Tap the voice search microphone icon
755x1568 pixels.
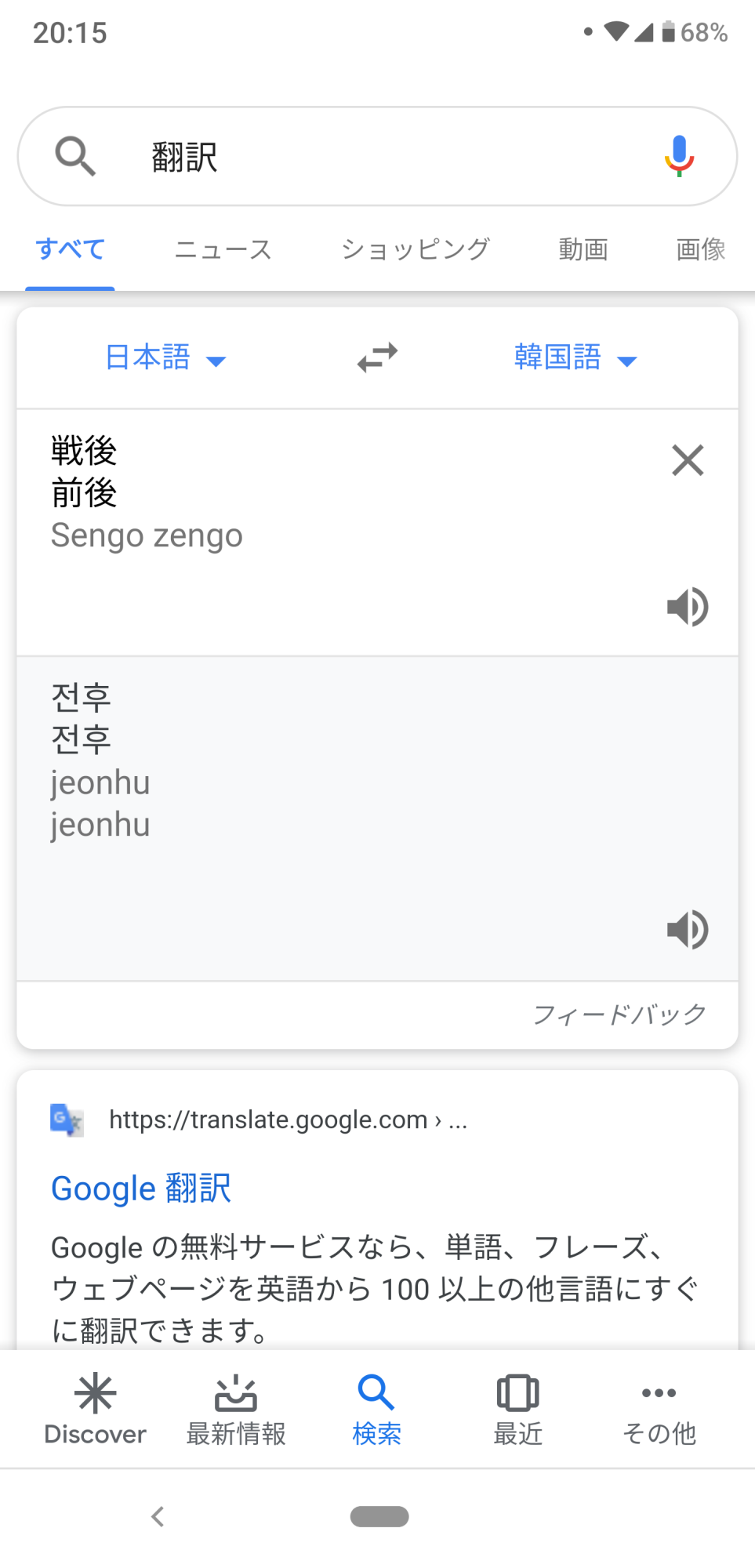point(679,156)
